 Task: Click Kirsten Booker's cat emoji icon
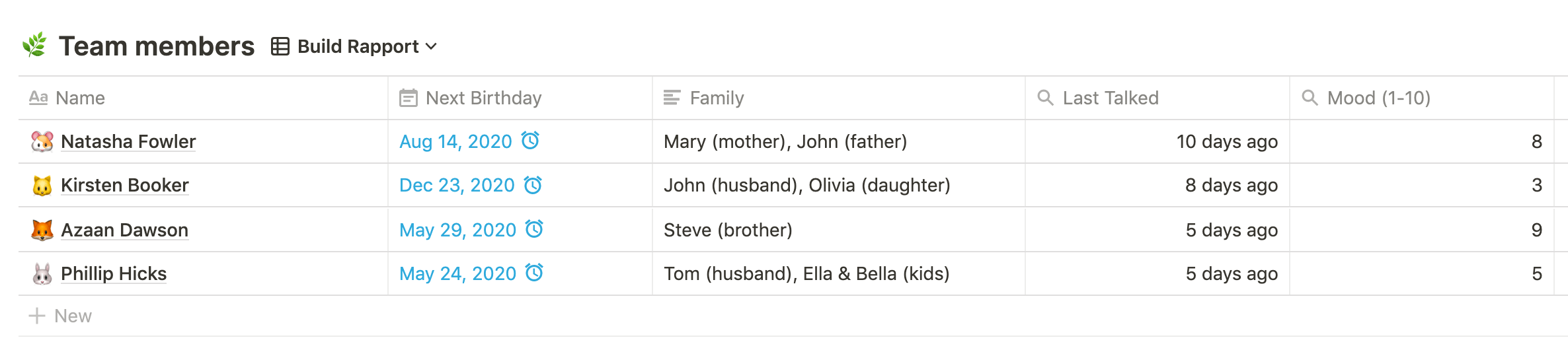(x=42, y=186)
